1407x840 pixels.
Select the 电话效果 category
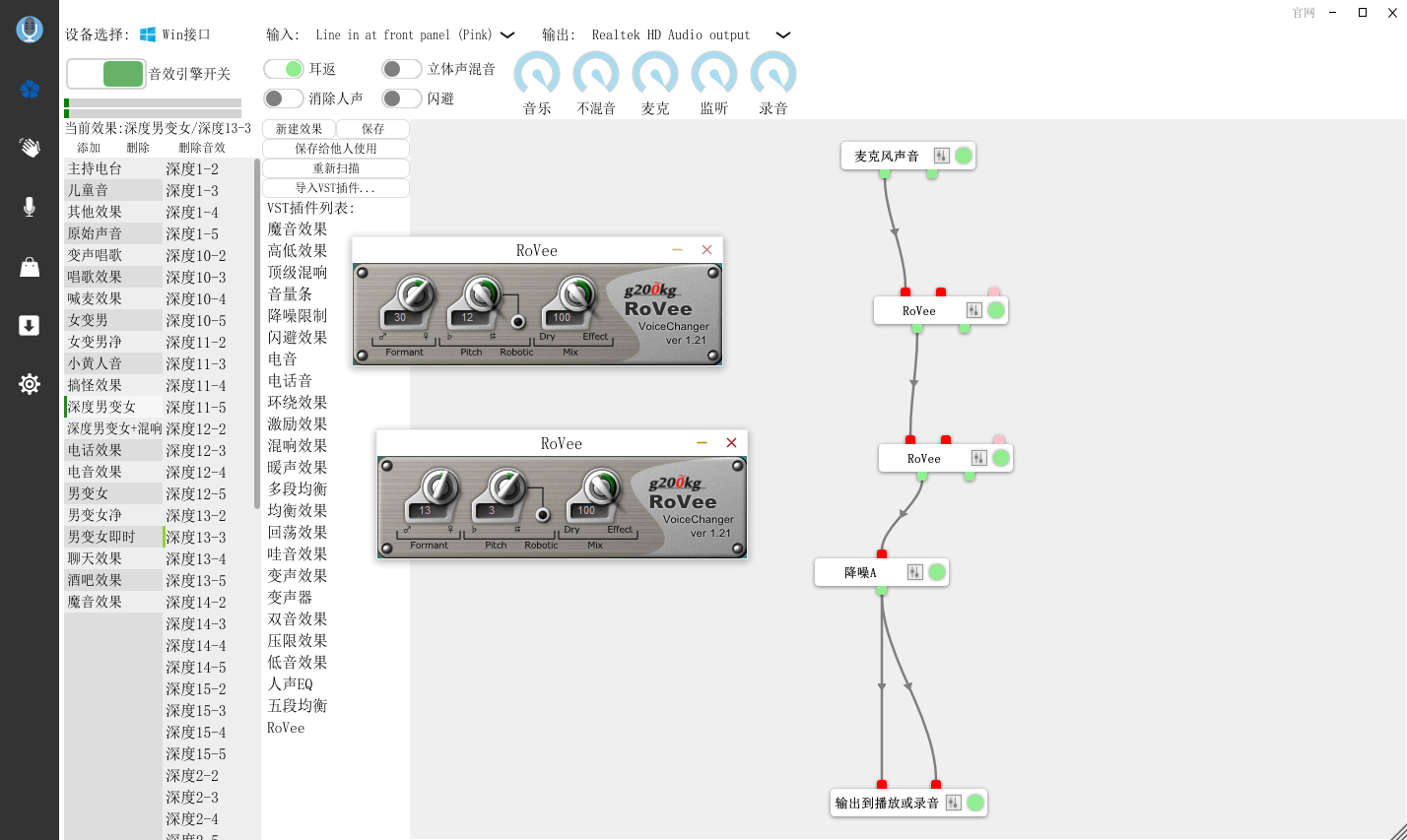[x=113, y=450]
